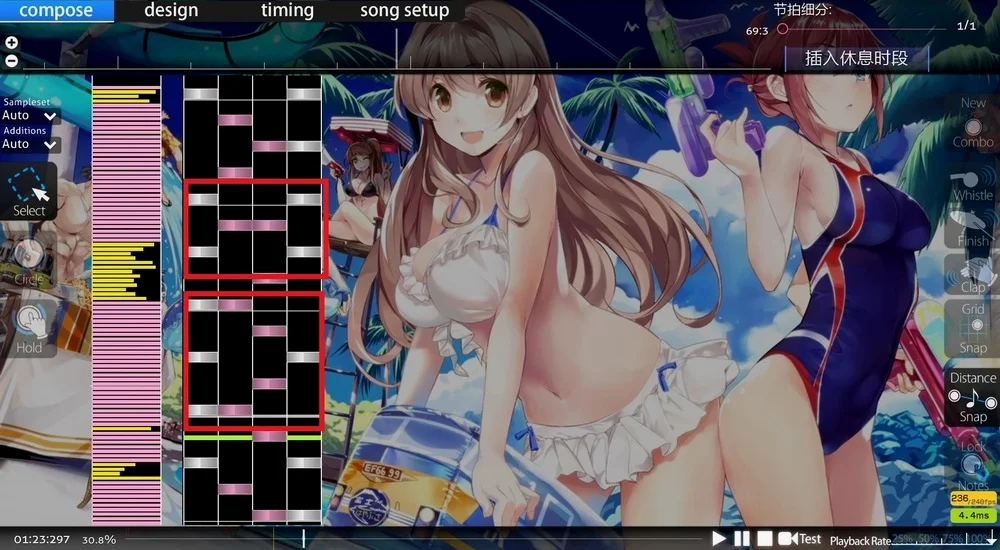
Task: Click the 69:3 beat position label
Action: point(757,31)
